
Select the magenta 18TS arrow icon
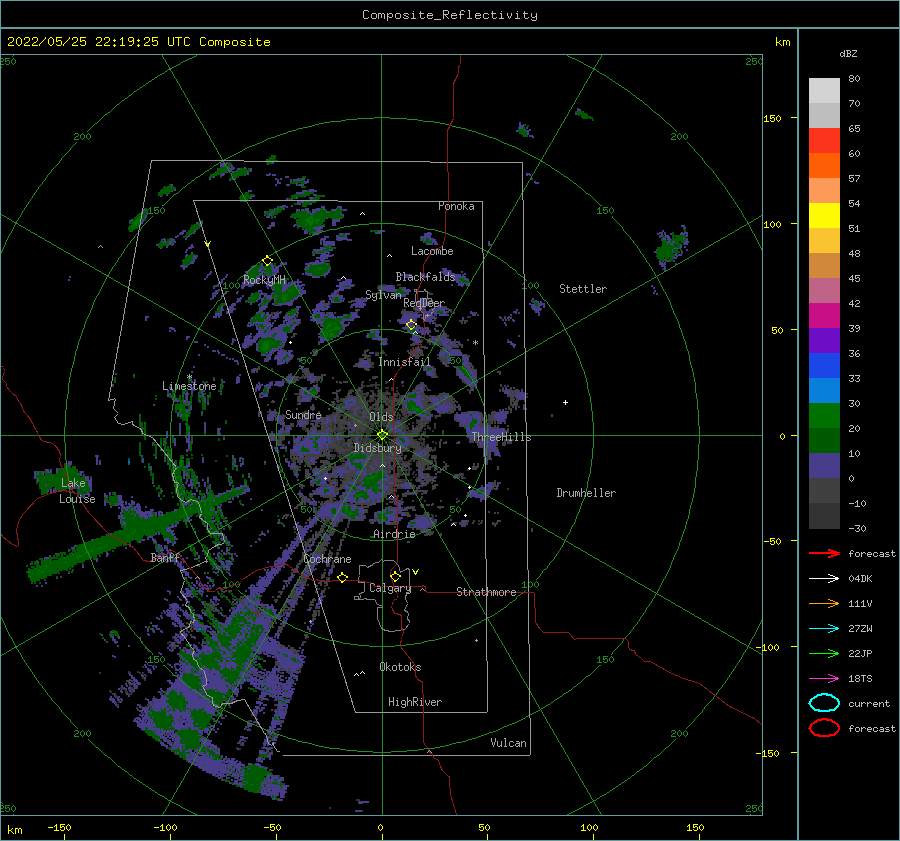click(824, 679)
